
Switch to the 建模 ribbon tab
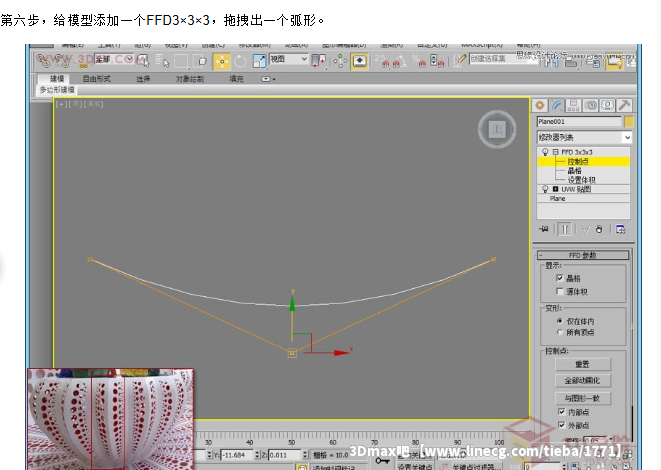click(57, 78)
